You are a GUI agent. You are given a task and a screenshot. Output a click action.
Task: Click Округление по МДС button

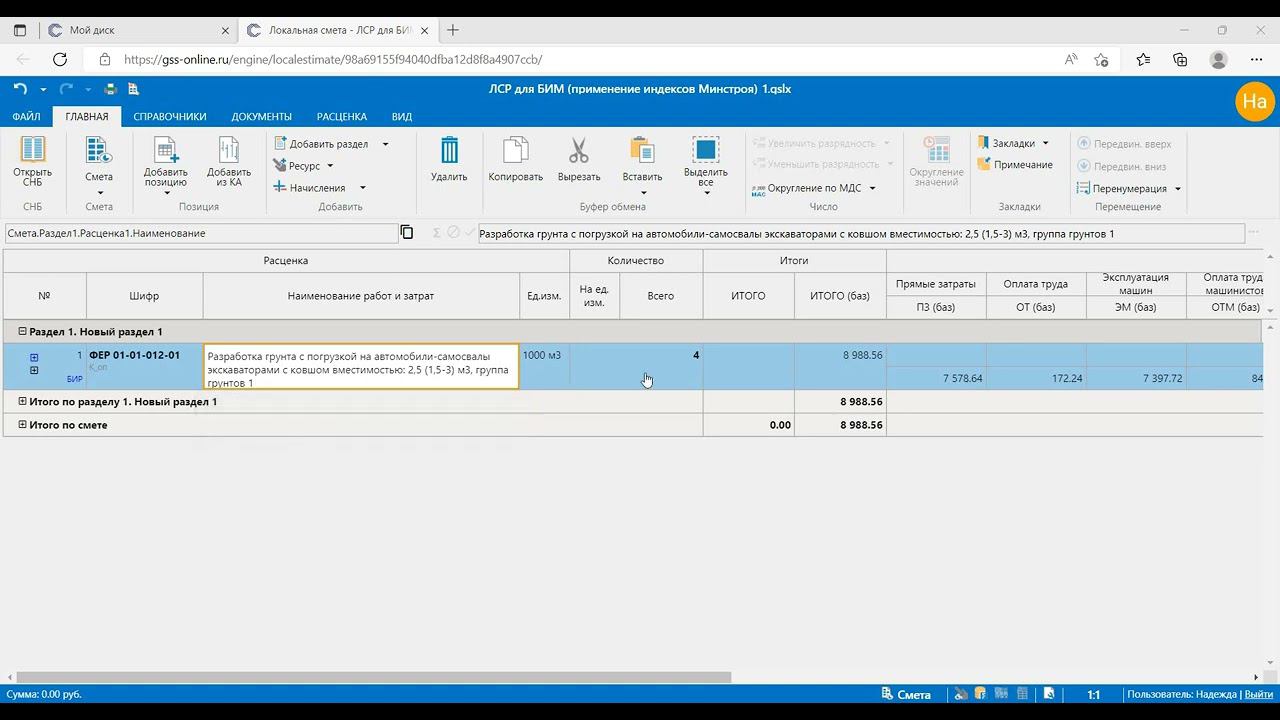coord(807,188)
